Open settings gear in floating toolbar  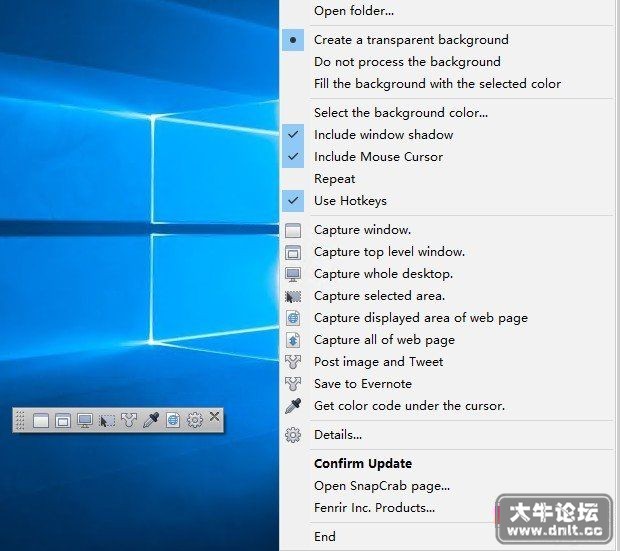coord(195,420)
